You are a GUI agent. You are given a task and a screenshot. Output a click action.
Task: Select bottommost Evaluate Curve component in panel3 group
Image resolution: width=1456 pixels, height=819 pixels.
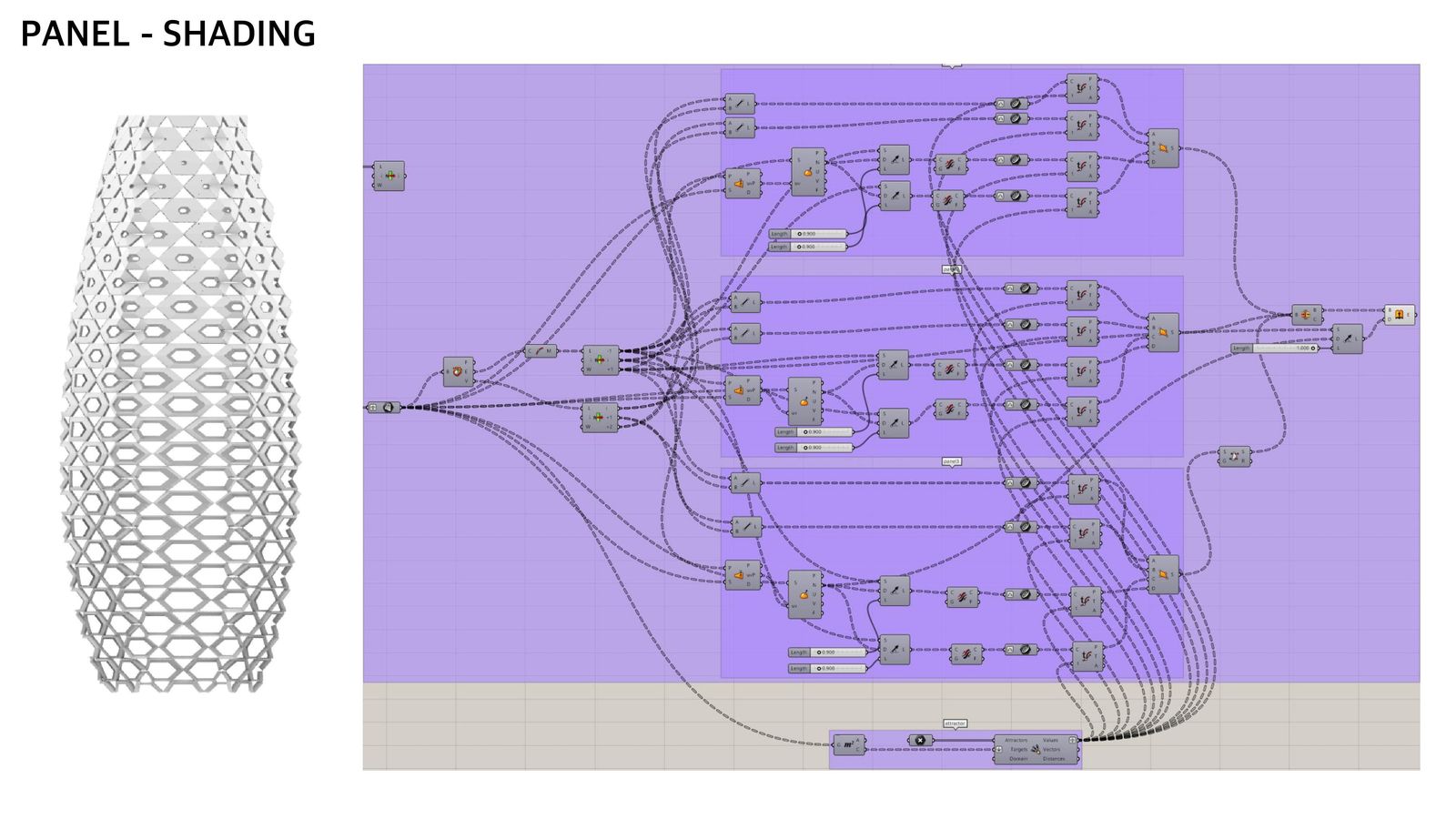point(1087,656)
